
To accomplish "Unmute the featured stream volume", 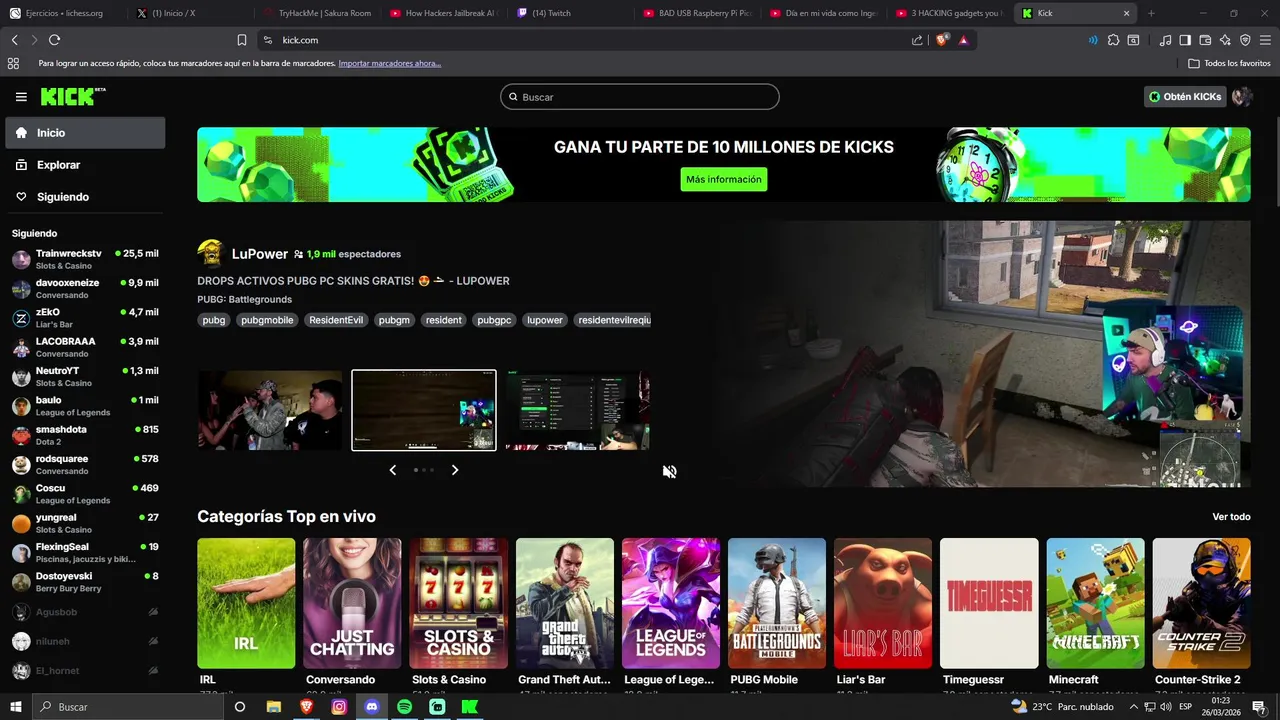I will pyautogui.click(x=669, y=471).
